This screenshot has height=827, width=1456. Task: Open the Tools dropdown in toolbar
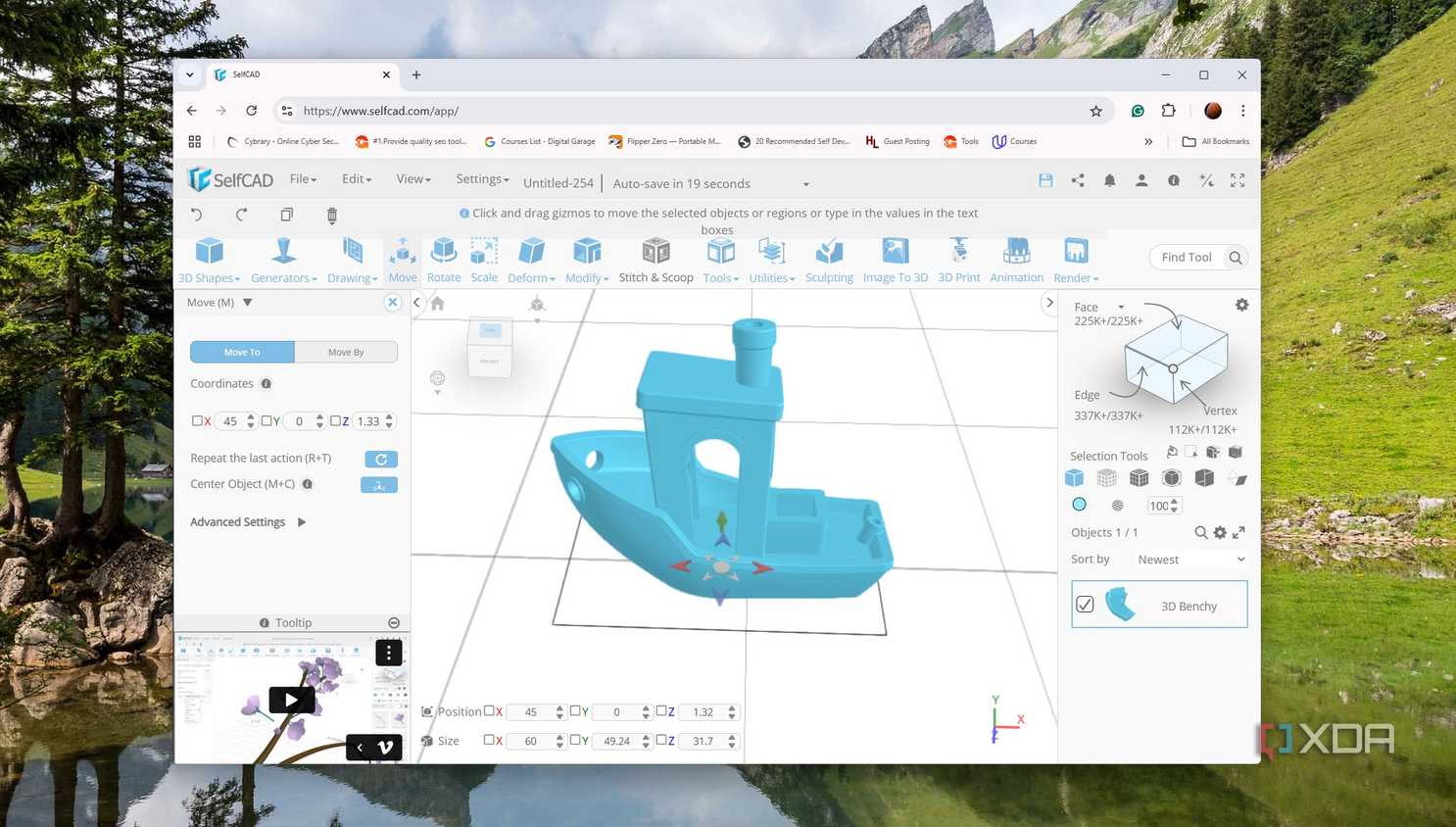(x=721, y=261)
